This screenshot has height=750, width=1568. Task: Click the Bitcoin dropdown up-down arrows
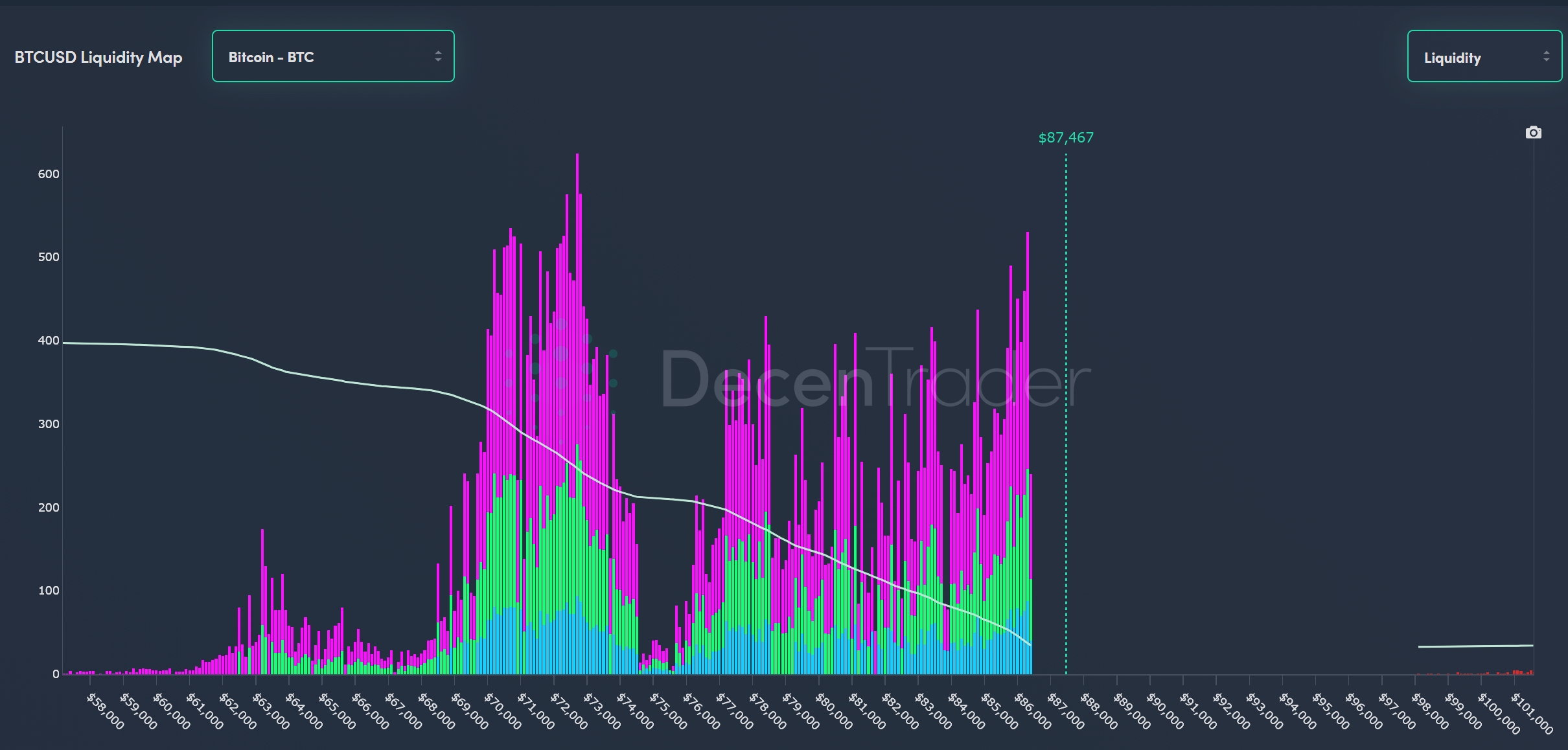[438, 56]
